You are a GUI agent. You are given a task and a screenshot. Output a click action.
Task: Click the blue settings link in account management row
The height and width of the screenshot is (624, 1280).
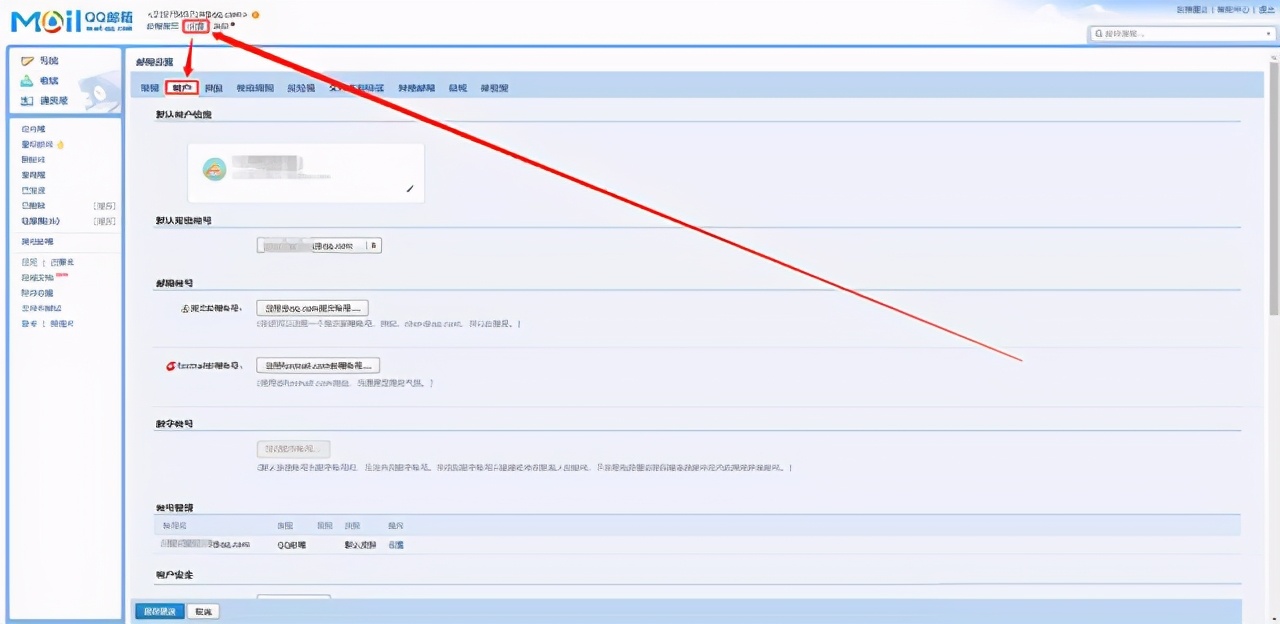[x=396, y=545]
